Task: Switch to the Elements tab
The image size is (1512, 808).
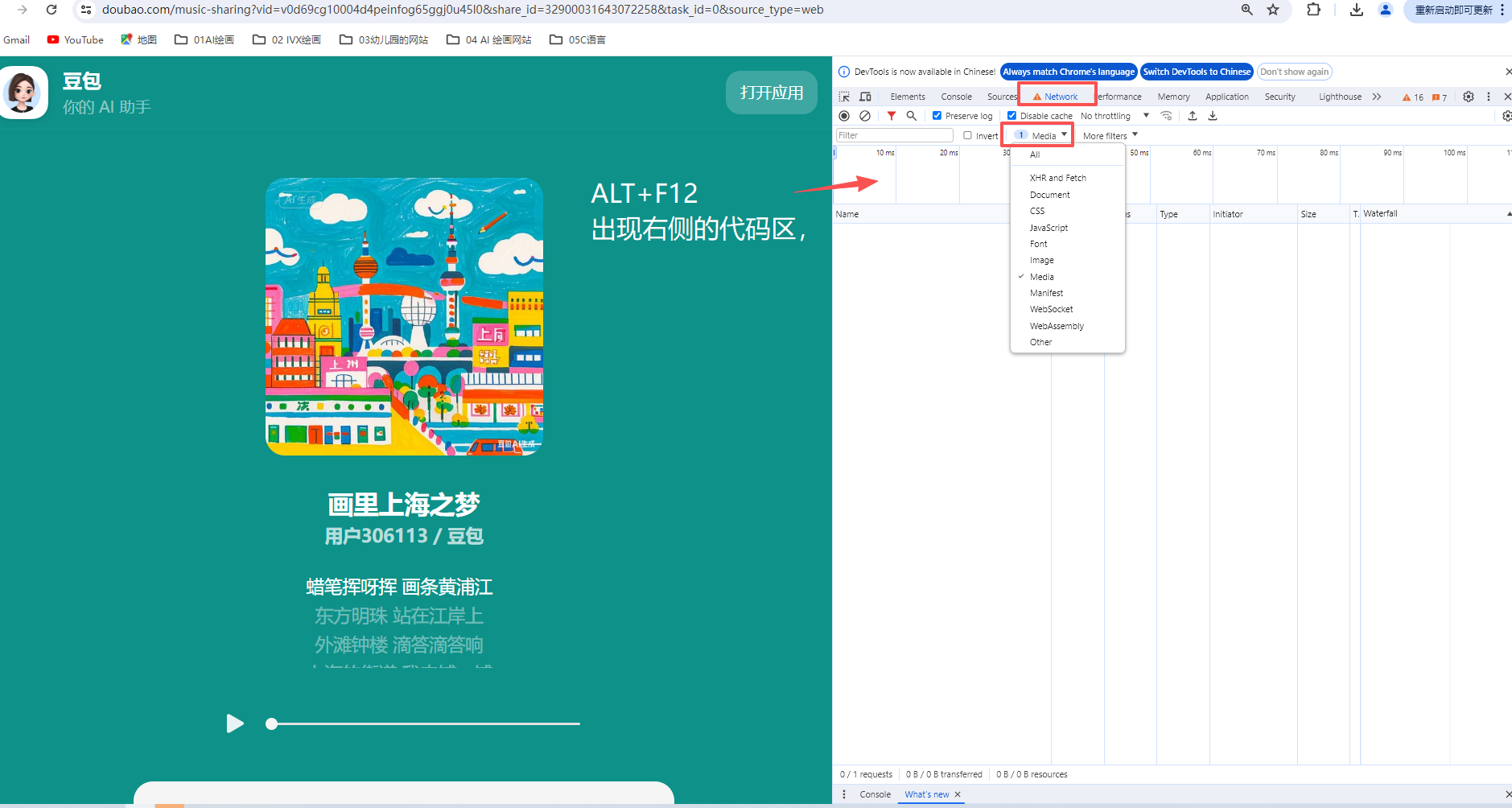Action: pos(908,97)
